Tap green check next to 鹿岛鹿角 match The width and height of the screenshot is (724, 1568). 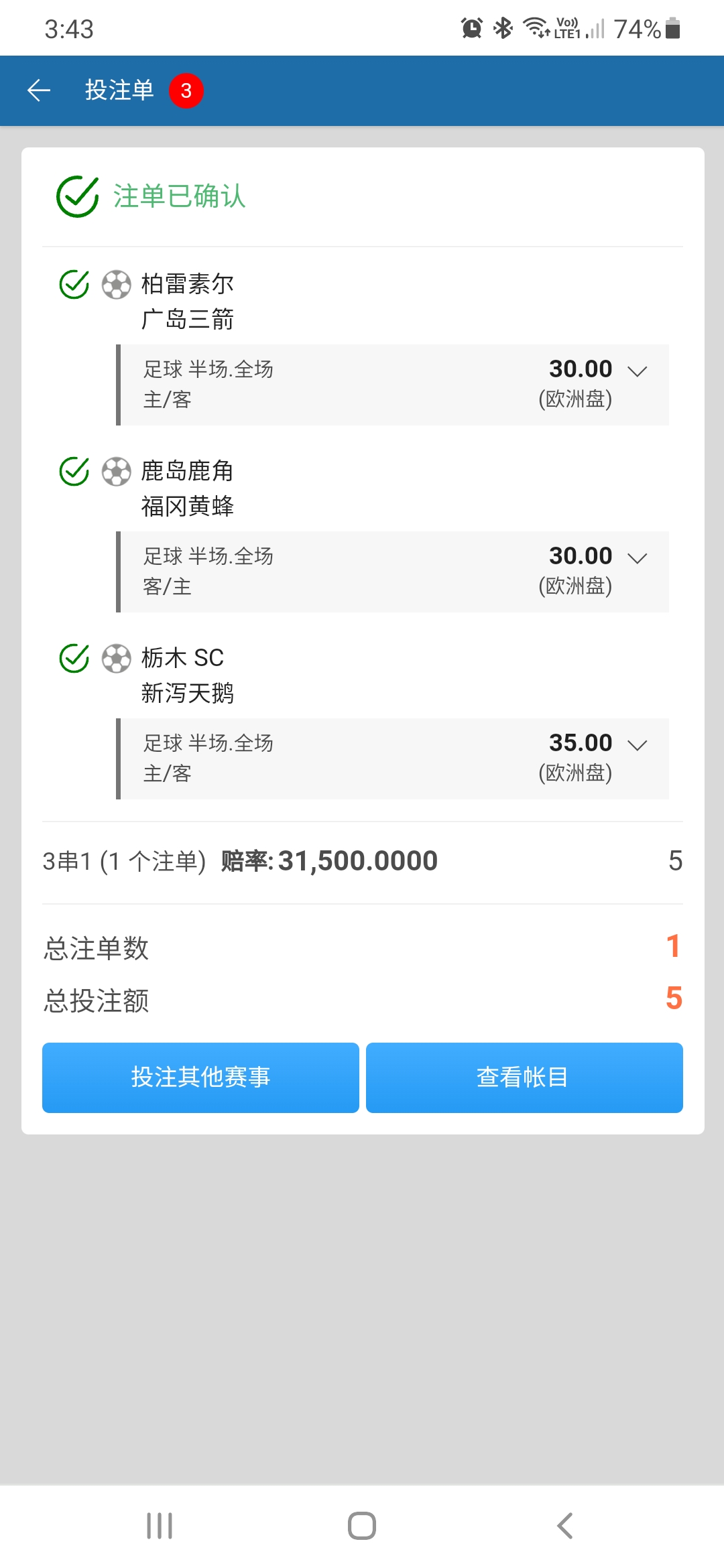tap(74, 471)
